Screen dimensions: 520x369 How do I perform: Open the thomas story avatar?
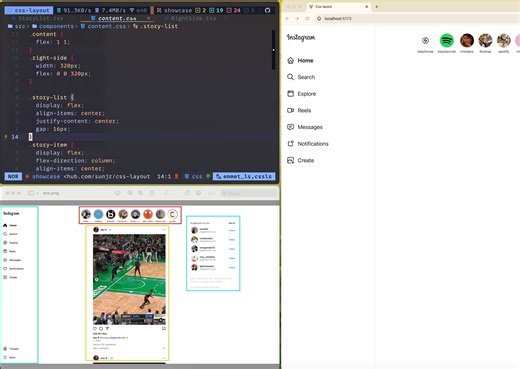coord(485,41)
